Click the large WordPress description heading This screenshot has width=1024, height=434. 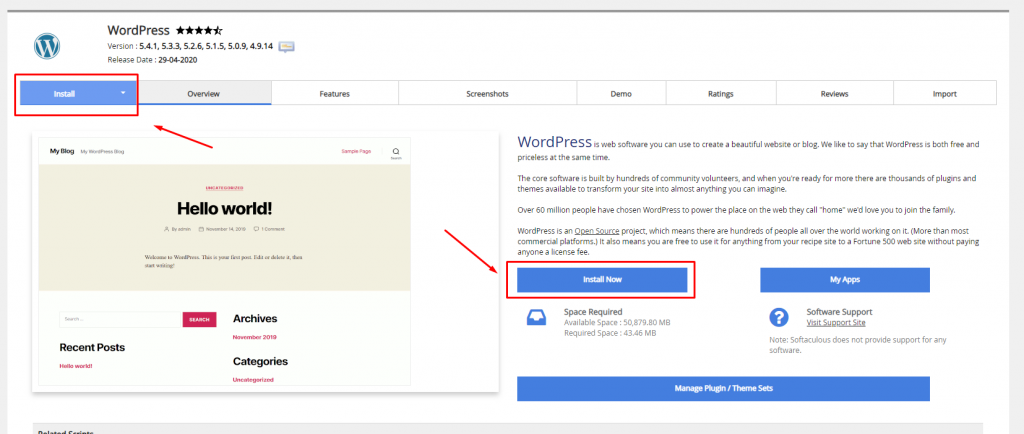[554, 142]
